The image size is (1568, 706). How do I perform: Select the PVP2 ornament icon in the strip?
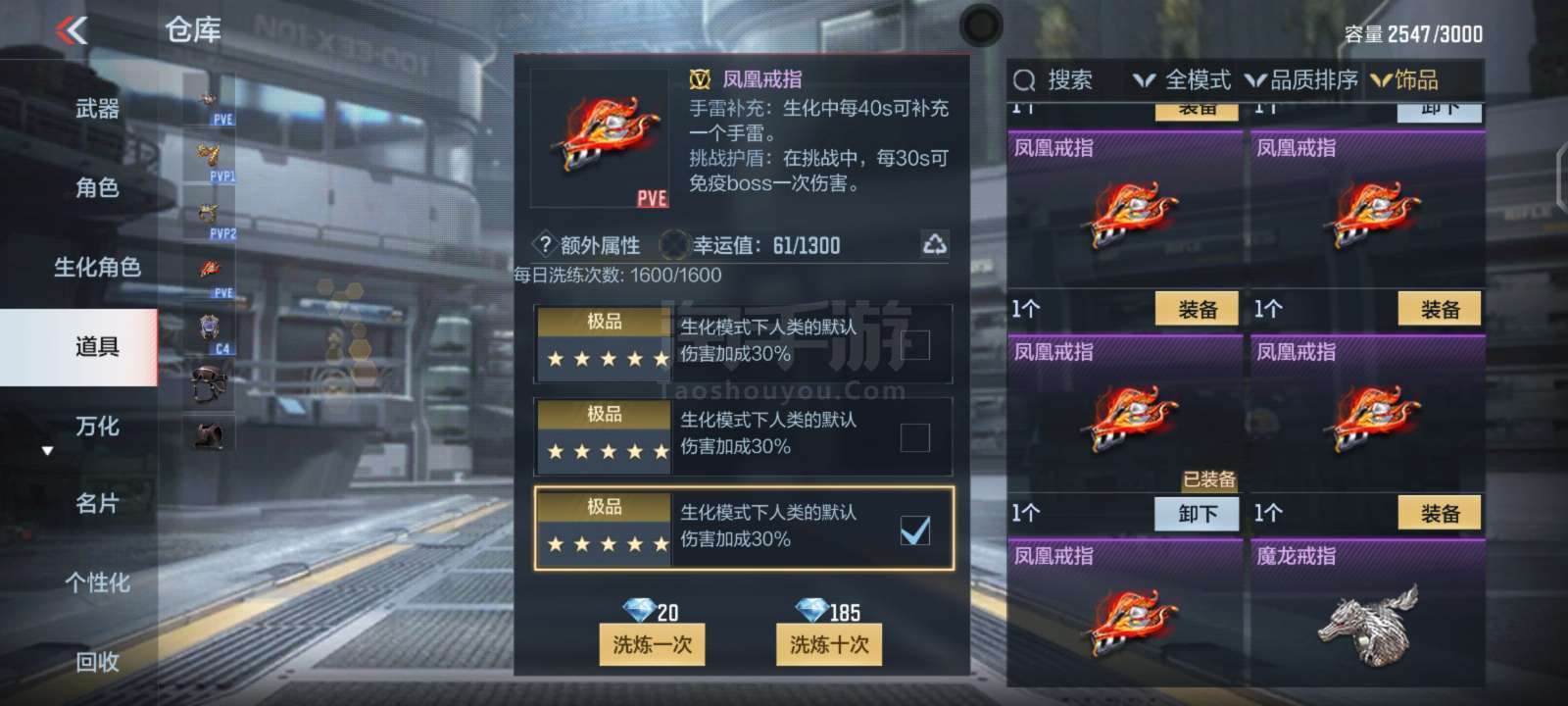tap(209, 217)
